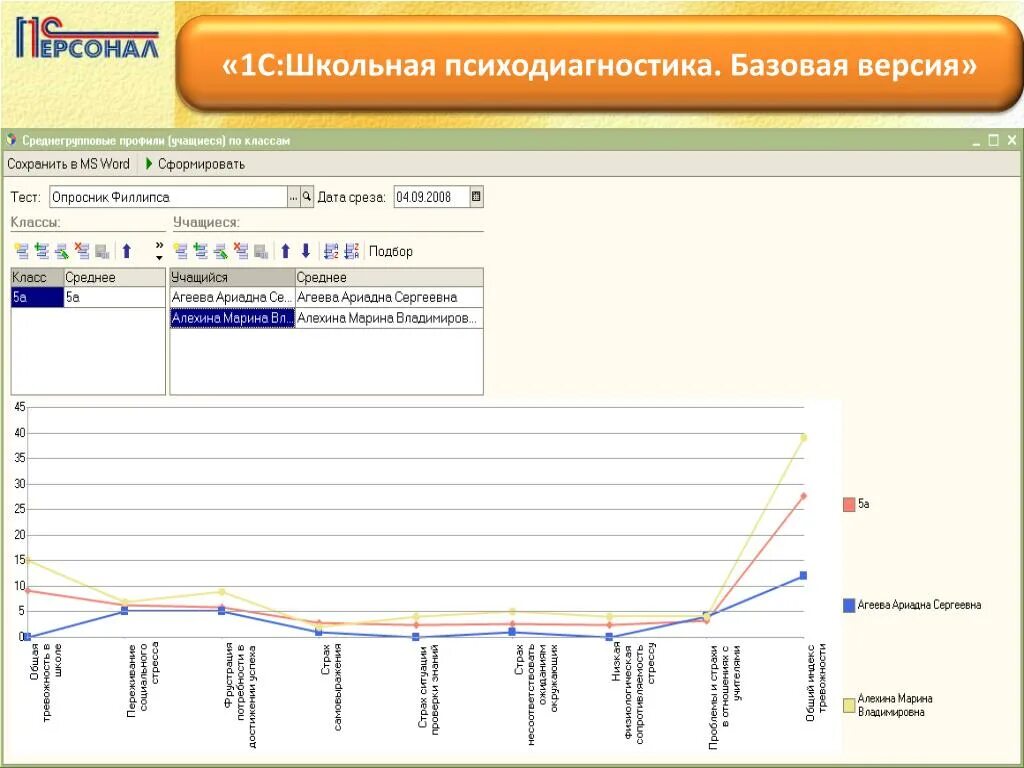Screen dimensions: 1024x768
Task: Click blue Агеева Ариадна Сергеевна legend swatch
Action: [849, 605]
